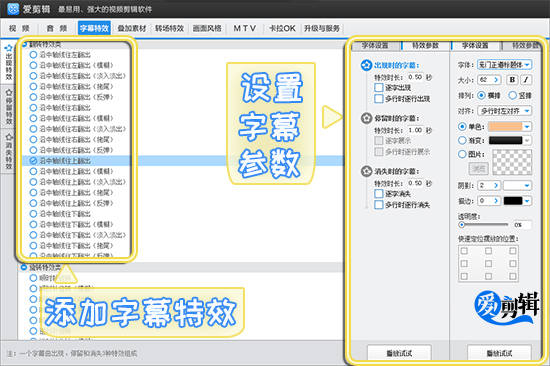The image size is (550, 366).
Task: Select 沿中轴线往左翻出（拖尾） effect
Action: point(72,86)
